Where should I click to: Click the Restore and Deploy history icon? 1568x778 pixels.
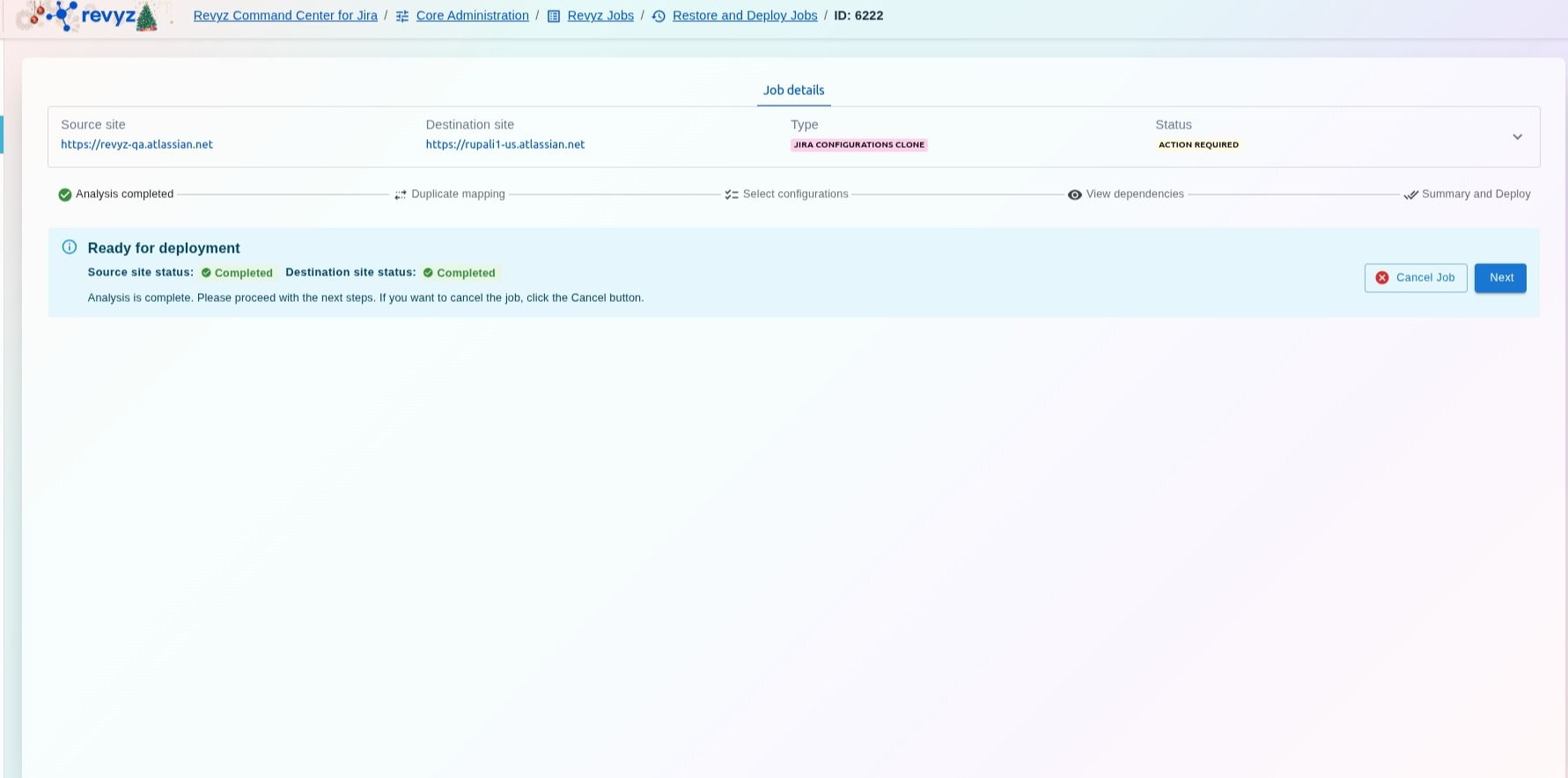point(659,16)
